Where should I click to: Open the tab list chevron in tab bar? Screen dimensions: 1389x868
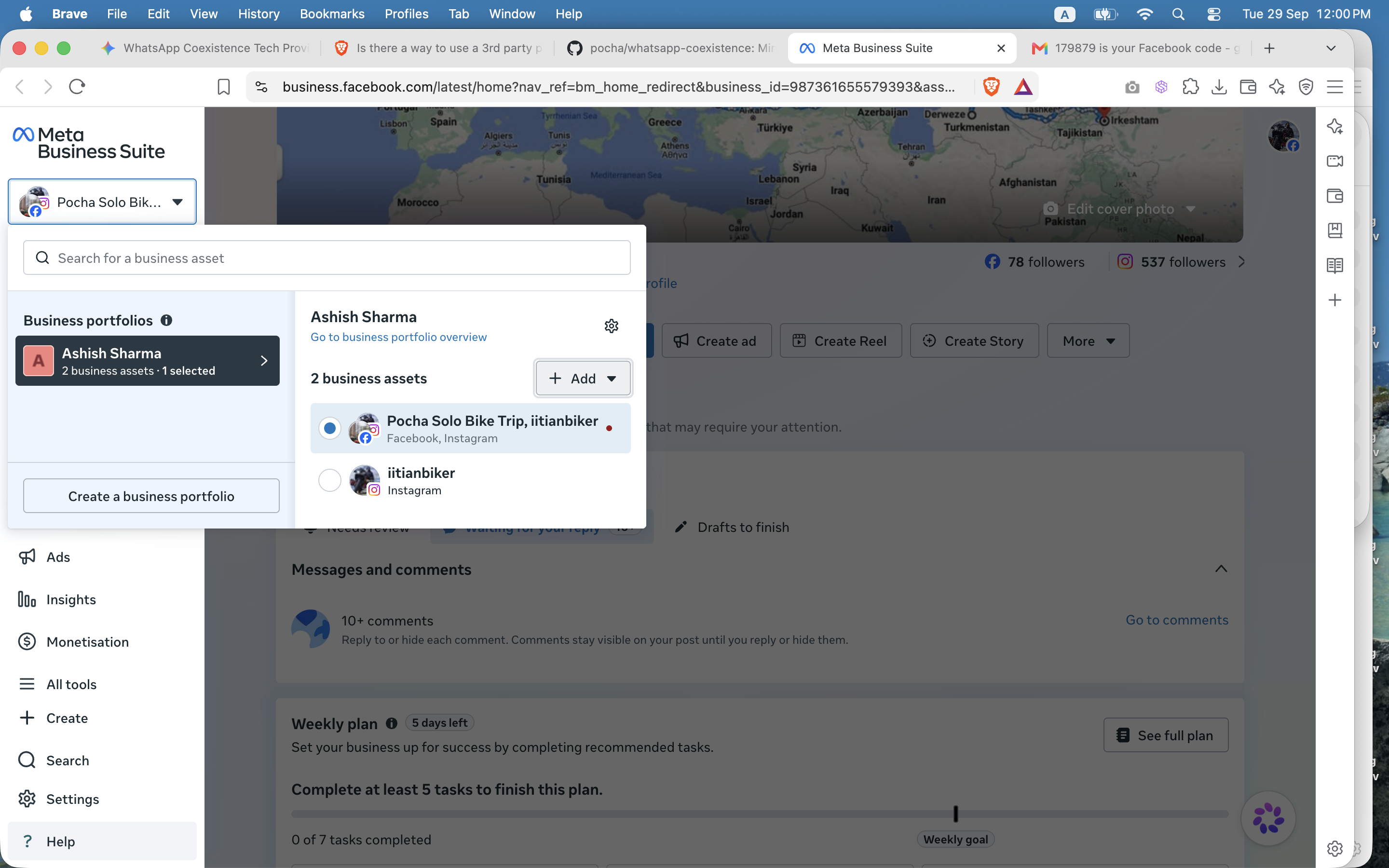point(1331,48)
